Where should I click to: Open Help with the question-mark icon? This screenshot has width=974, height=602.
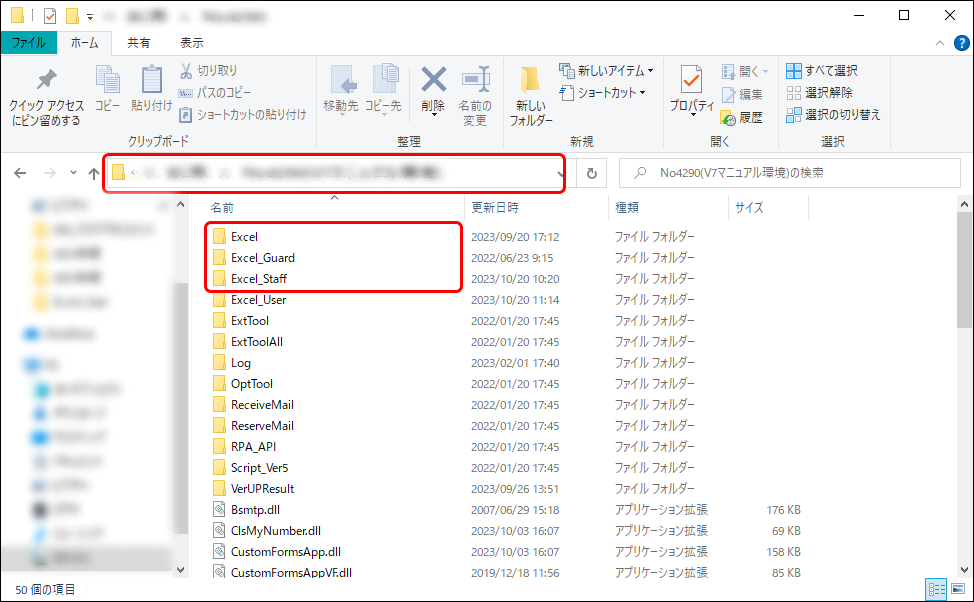(962, 43)
